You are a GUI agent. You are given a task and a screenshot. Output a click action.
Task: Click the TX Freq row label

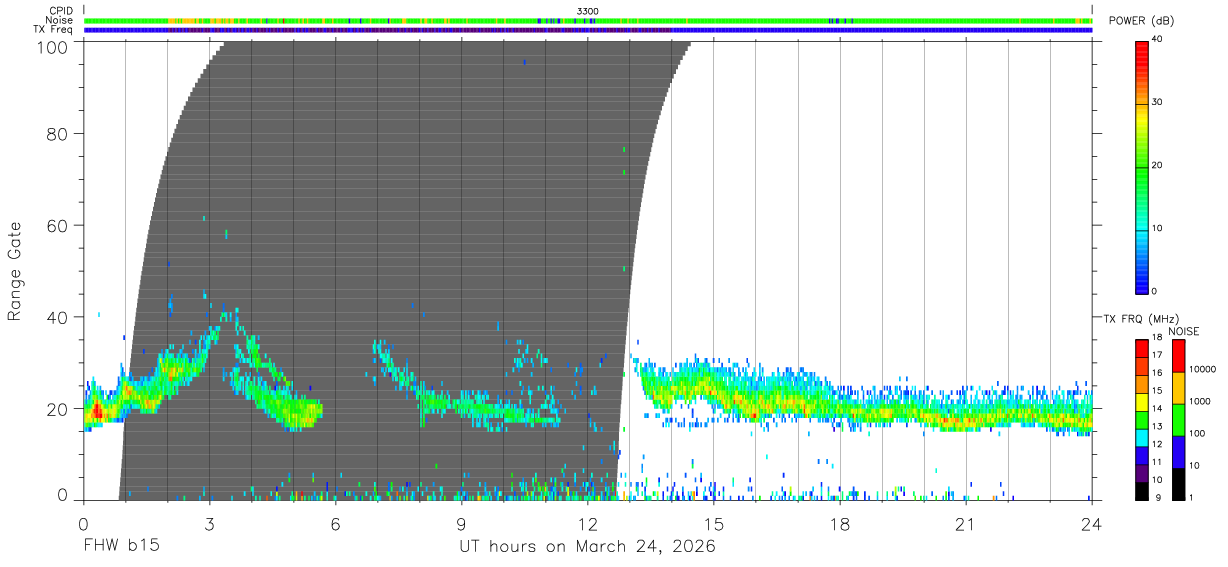54,30
